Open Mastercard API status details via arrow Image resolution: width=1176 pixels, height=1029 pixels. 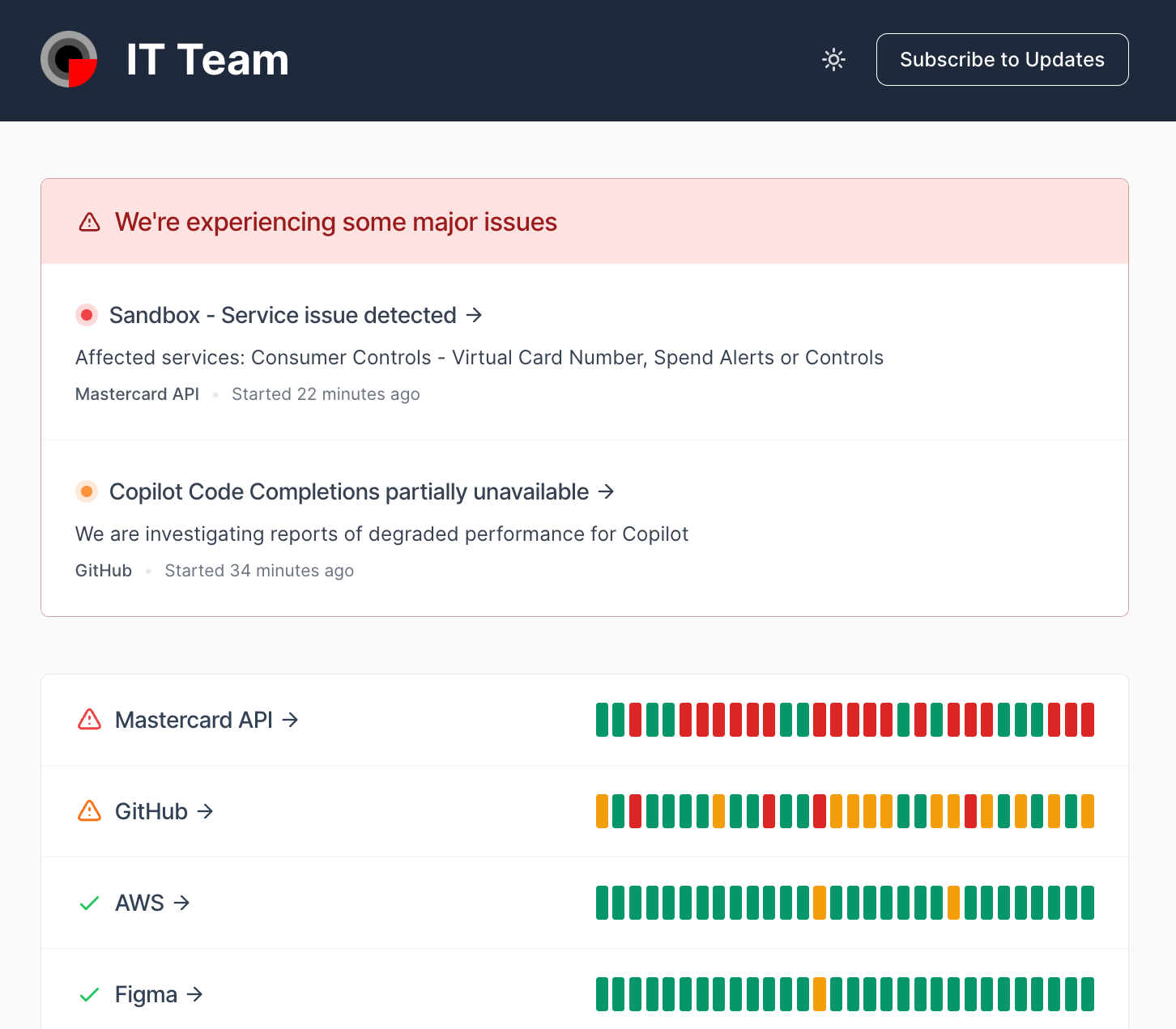pos(290,720)
